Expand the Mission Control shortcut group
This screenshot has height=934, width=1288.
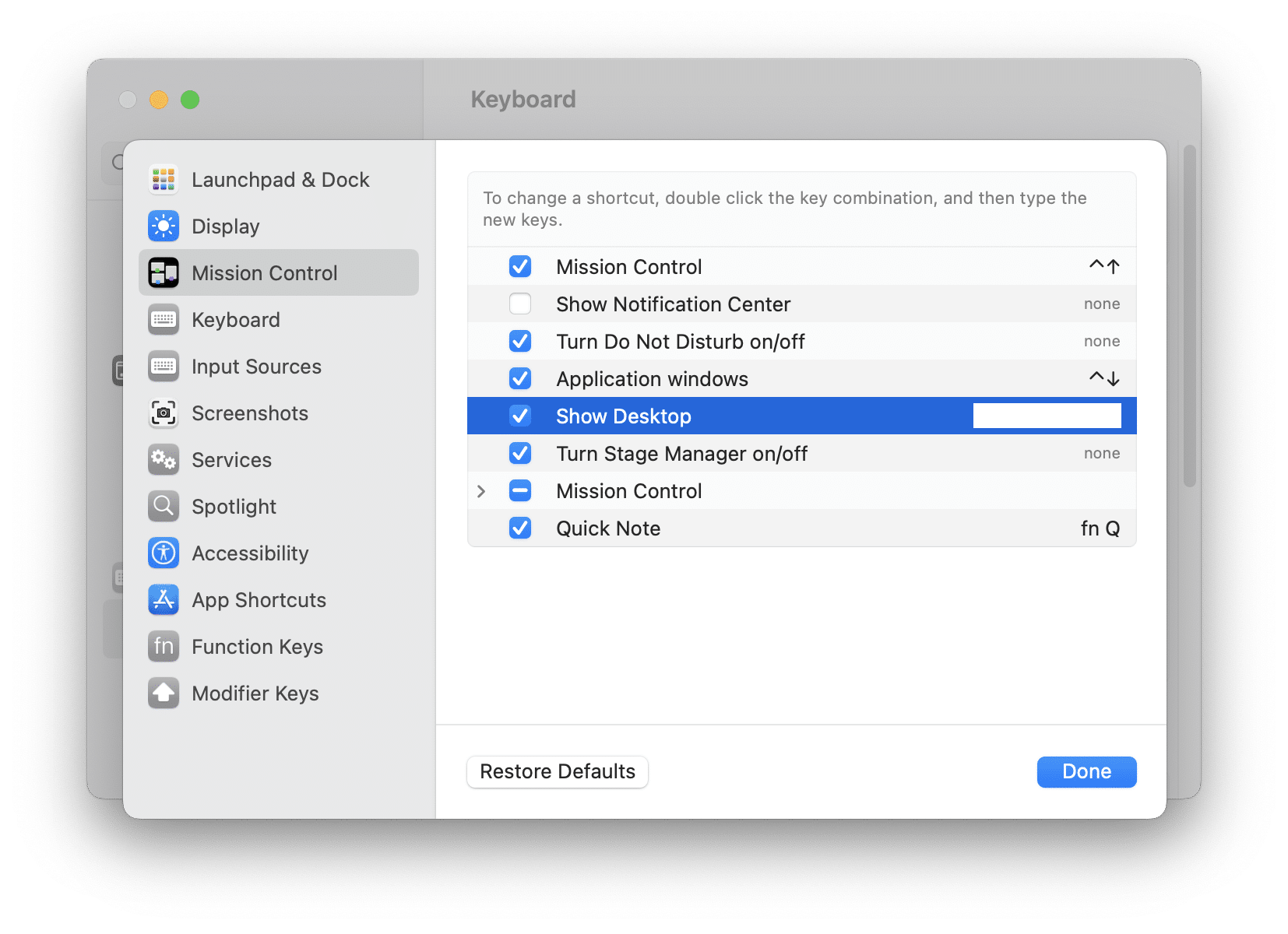(x=481, y=490)
